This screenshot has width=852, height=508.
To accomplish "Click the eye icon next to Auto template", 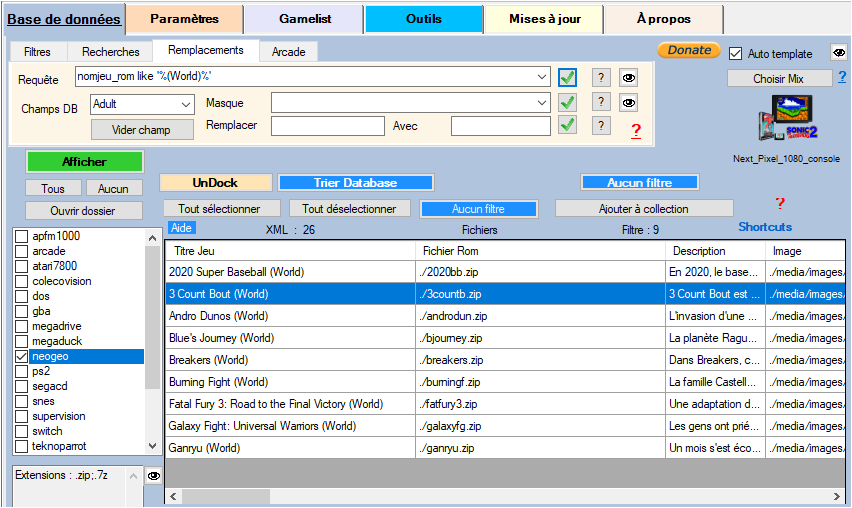I will 839,53.
